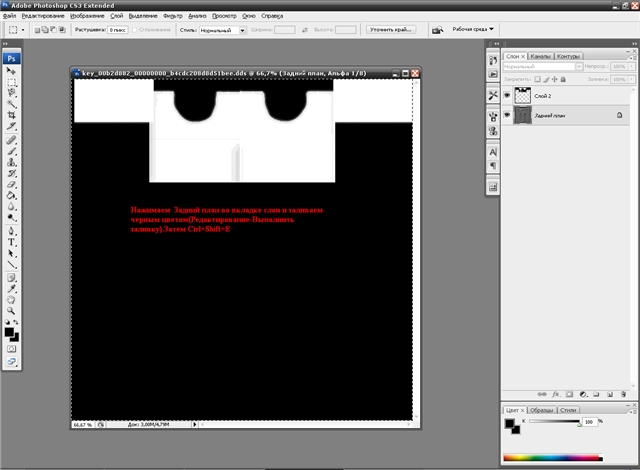Toggle visibility of Задний план layer
Viewport: 640px width, 470px height.
click(x=507, y=116)
